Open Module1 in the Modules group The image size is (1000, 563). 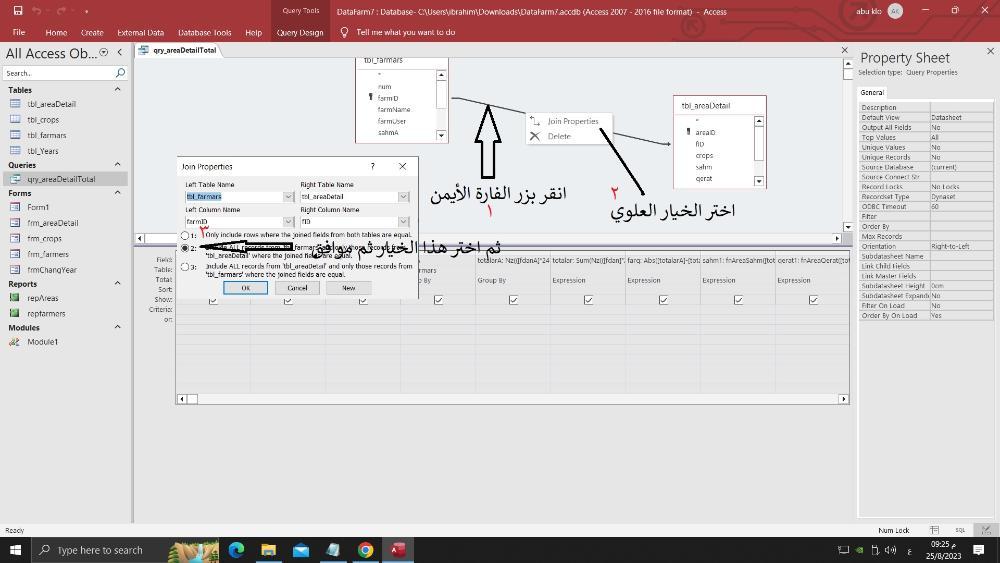pyautogui.click(x=42, y=342)
